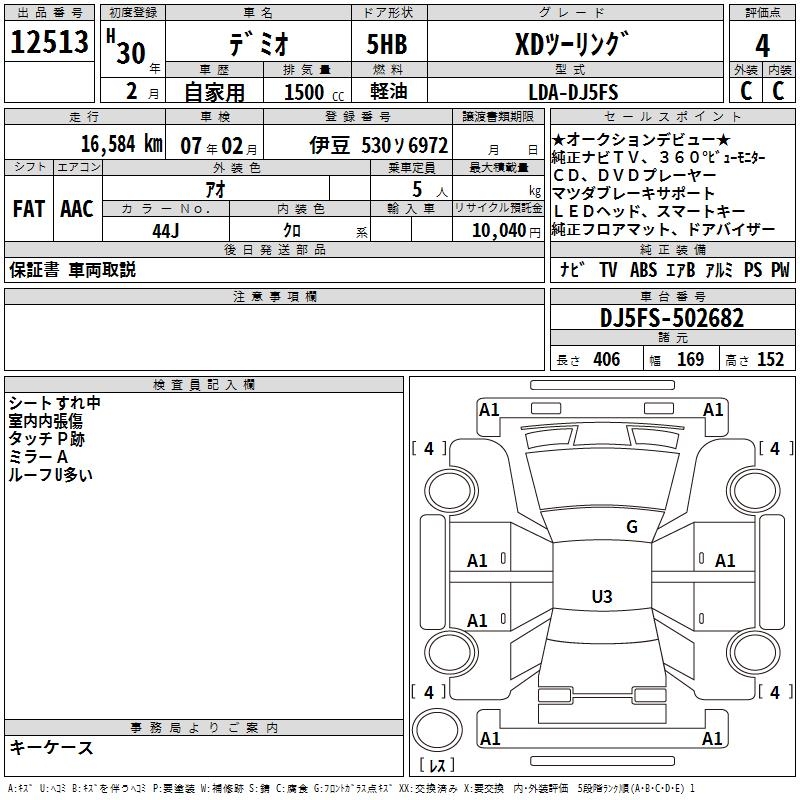
Task: Click the color number 44J
Action: click(166, 231)
